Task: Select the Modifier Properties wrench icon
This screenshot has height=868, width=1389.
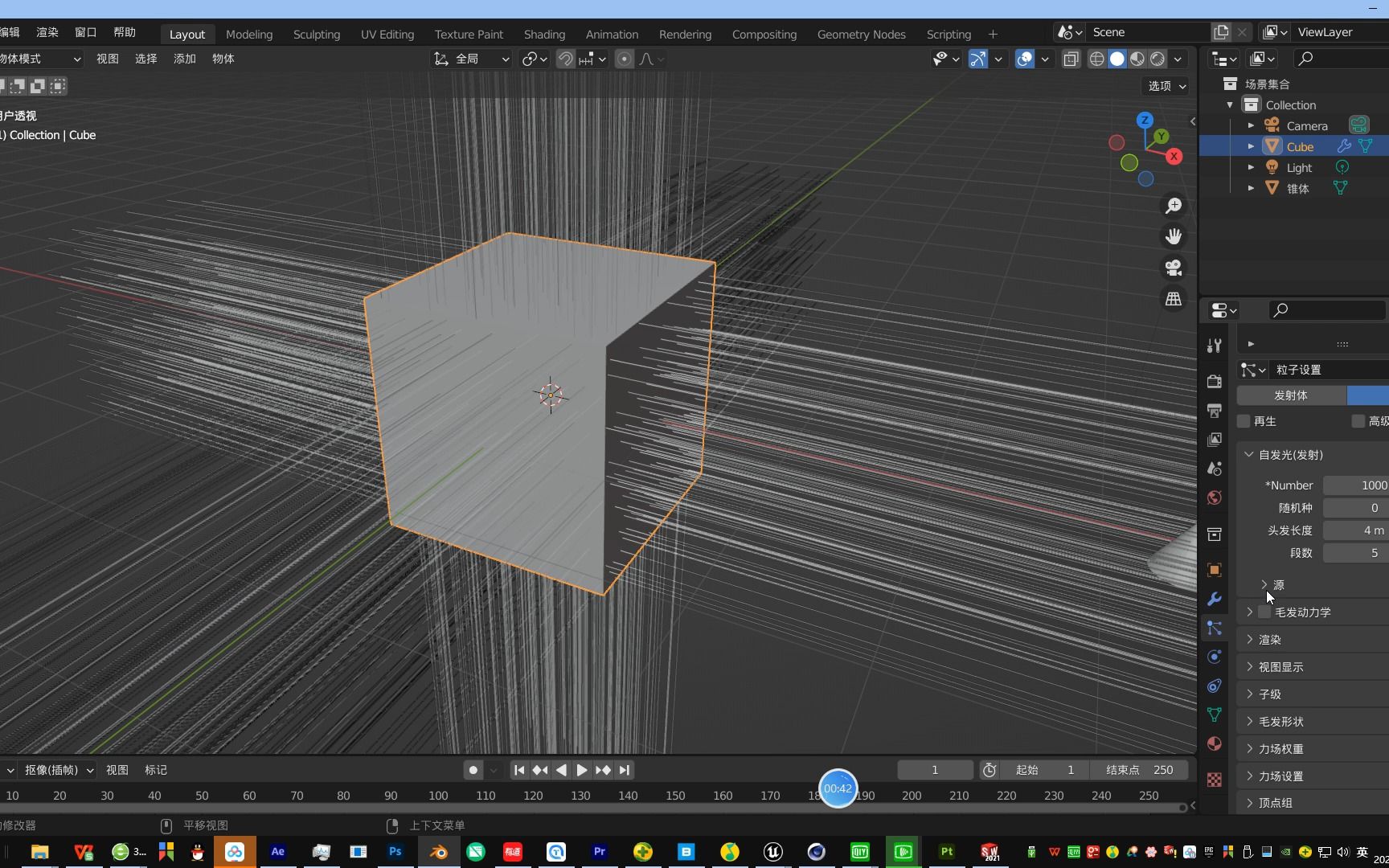Action: click(x=1215, y=599)
